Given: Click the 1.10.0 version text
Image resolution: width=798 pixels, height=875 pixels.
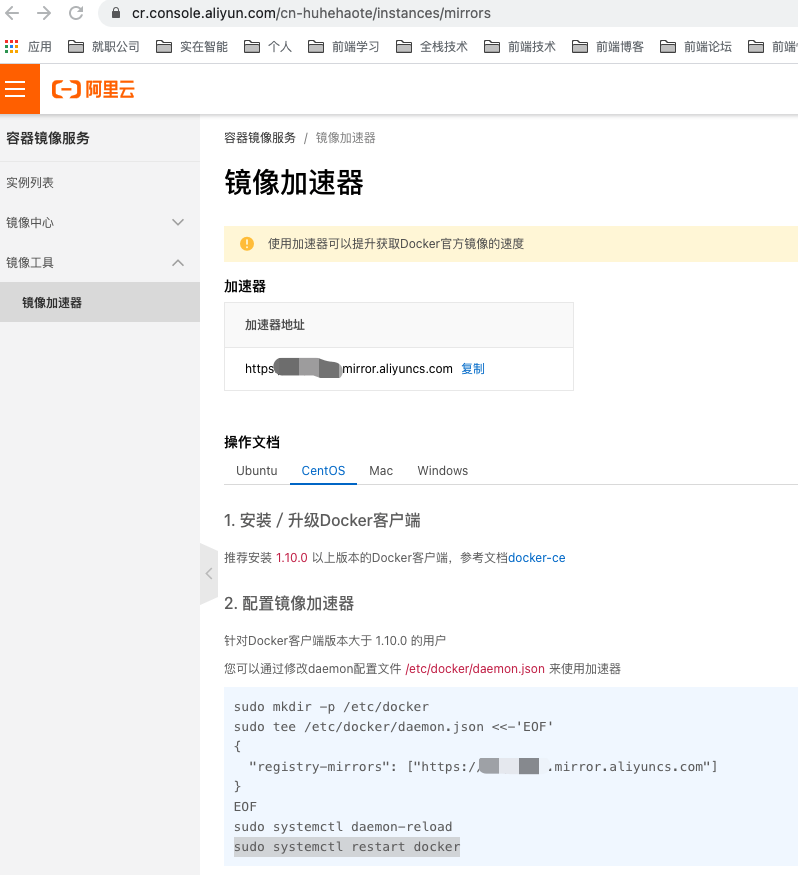Looking at the screenshot, I should click(291, 558).
